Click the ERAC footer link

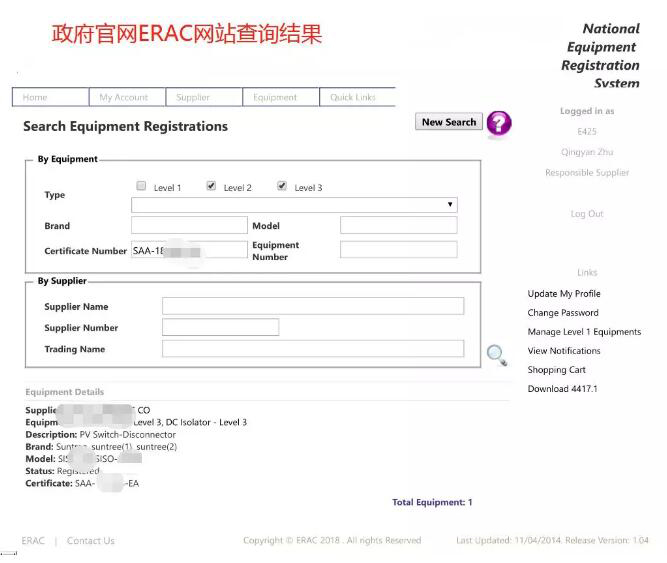click(x=33, y=541)
